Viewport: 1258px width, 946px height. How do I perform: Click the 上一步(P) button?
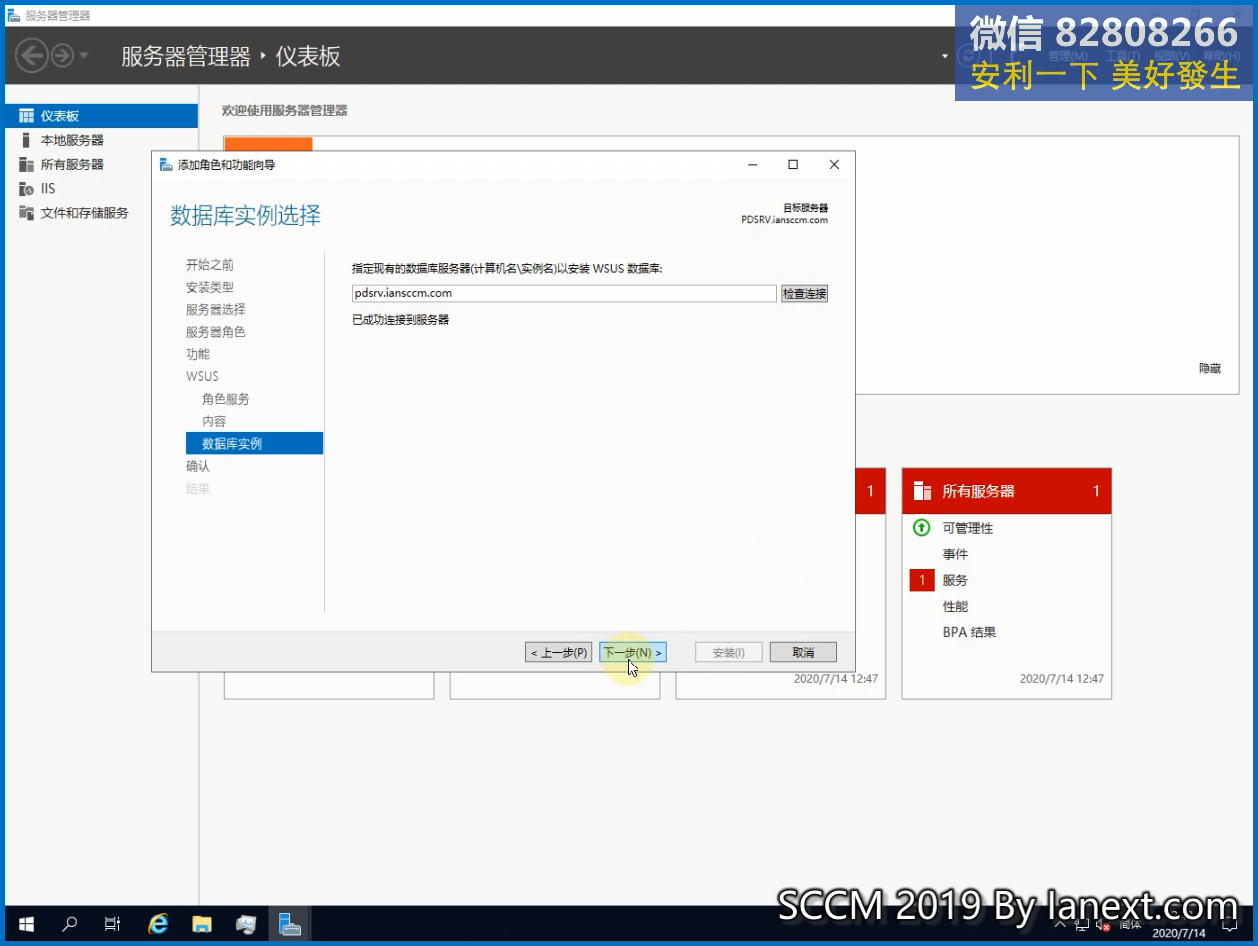pyautogui.click(x=559, y=652)
